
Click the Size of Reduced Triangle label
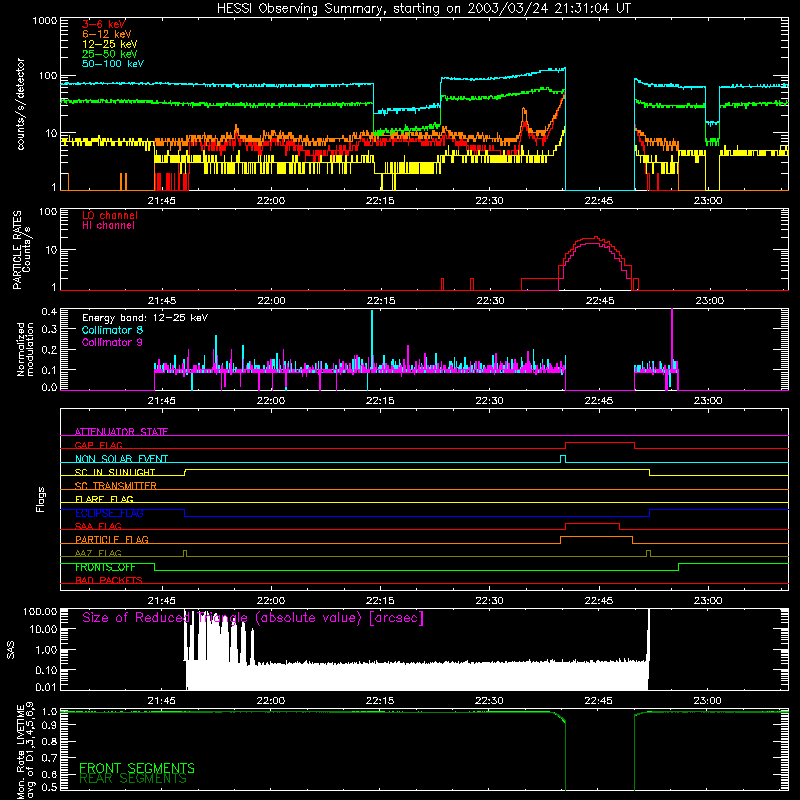pyautogui.click(x=253, y=617)
